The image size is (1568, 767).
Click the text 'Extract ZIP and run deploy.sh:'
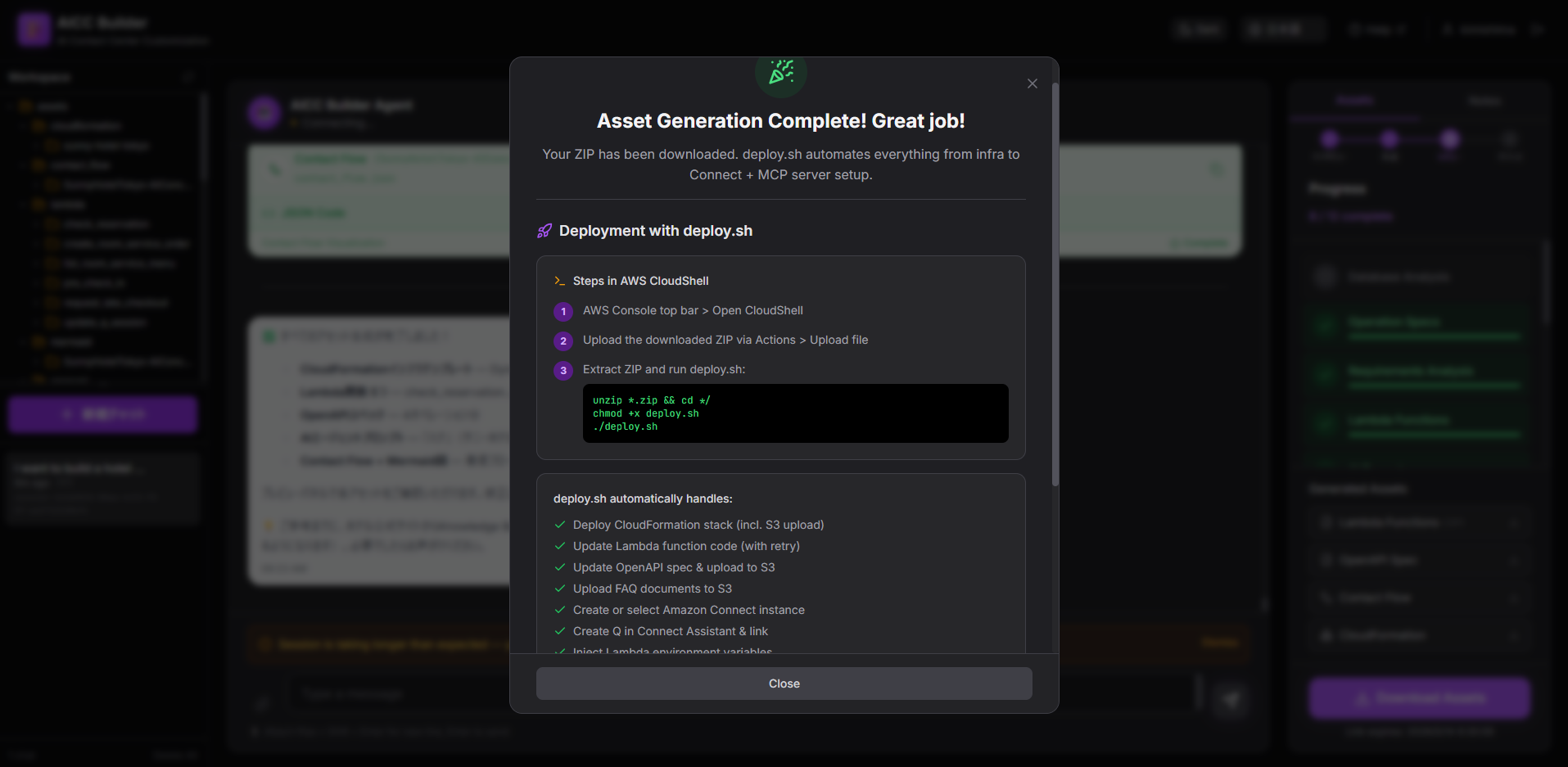(664, 369)
